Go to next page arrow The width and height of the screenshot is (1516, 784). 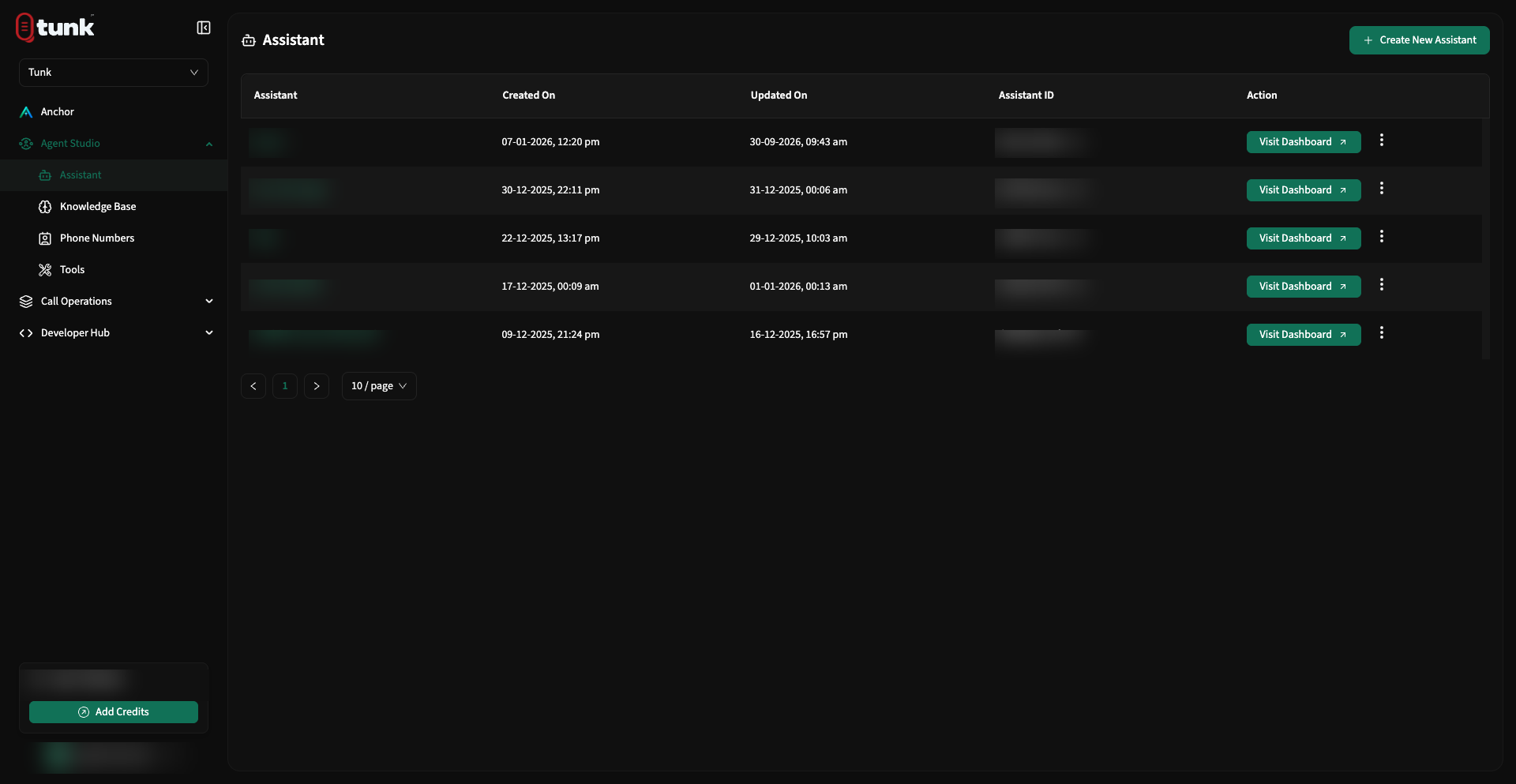coord(317,386)
